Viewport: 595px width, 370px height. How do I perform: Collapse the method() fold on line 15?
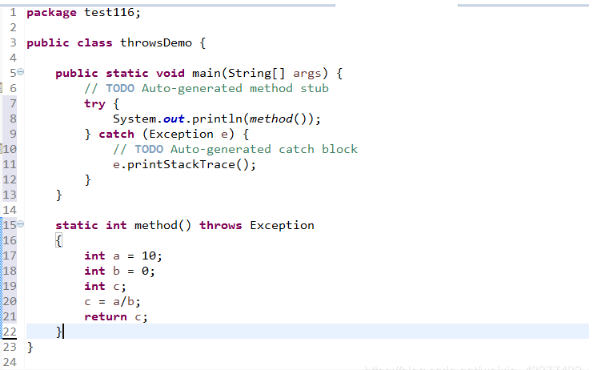tap(20, 224)
